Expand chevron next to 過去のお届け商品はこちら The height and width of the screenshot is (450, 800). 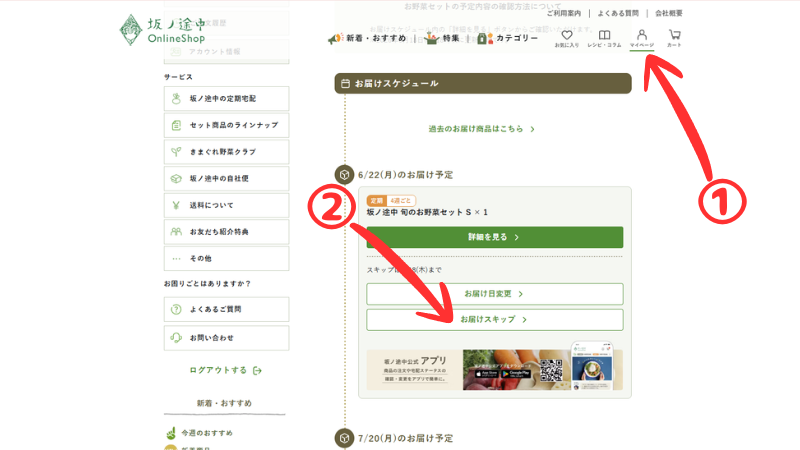[x=532, y=129]
